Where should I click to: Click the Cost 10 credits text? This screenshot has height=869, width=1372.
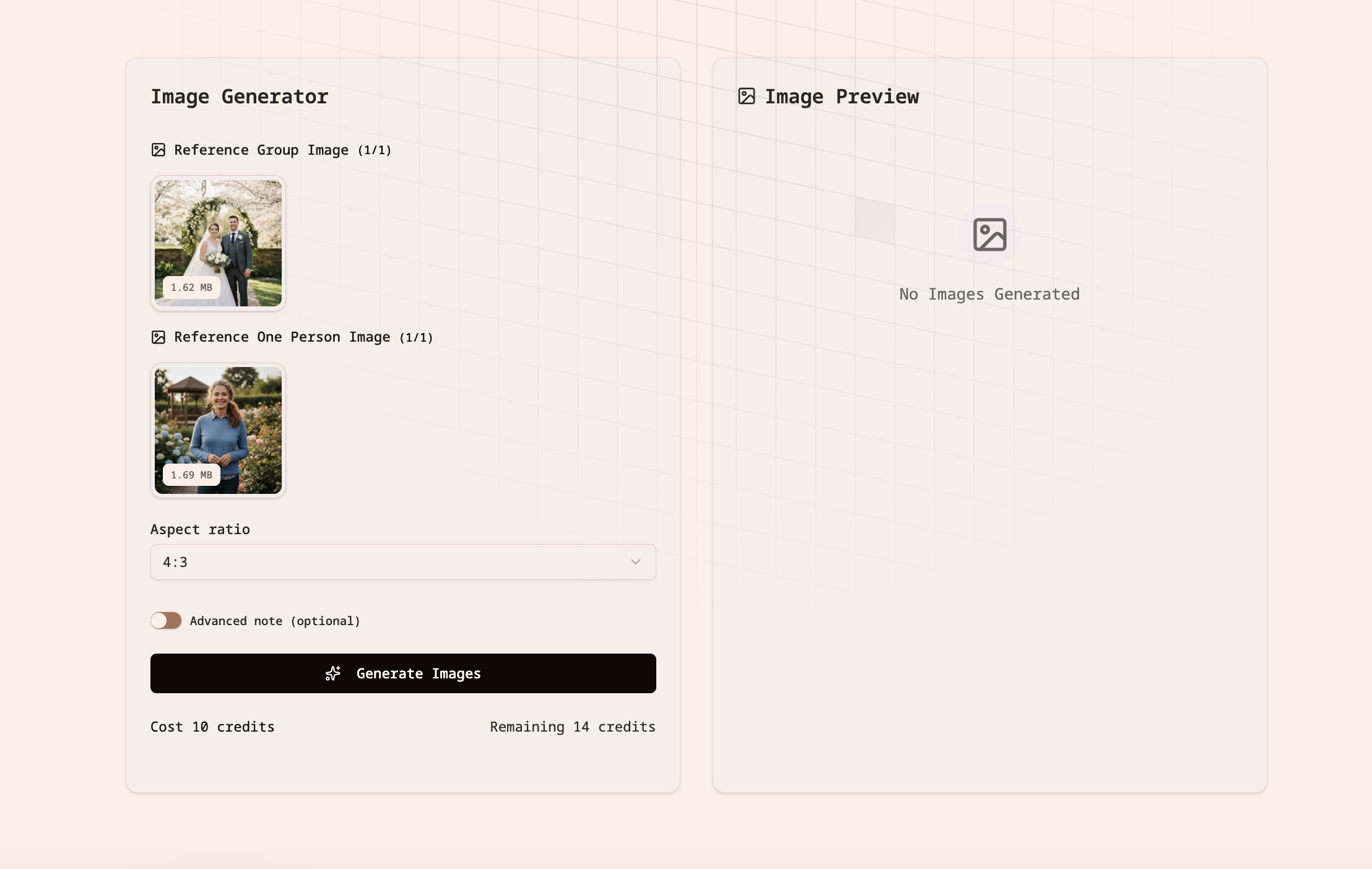tap(212, 727)
